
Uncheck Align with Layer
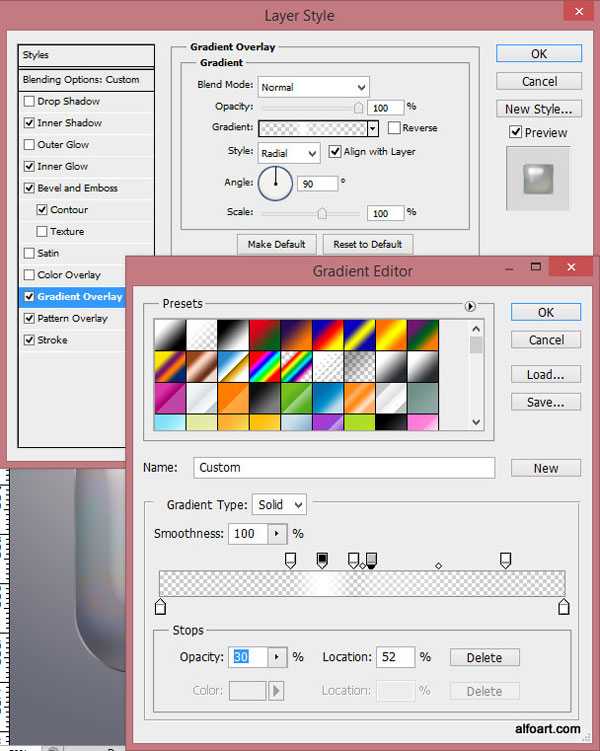[x=335, y=152]
